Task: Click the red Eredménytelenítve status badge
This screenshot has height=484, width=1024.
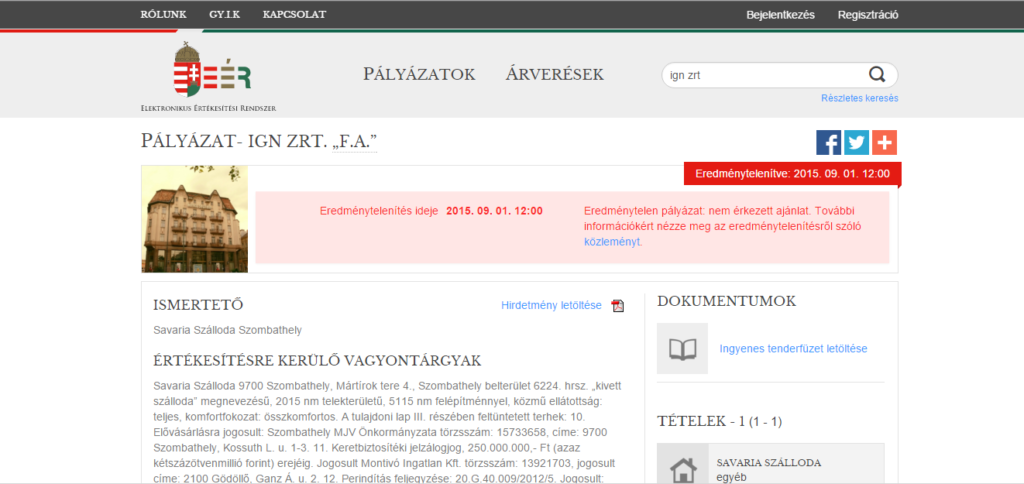Action: [792, 174]
